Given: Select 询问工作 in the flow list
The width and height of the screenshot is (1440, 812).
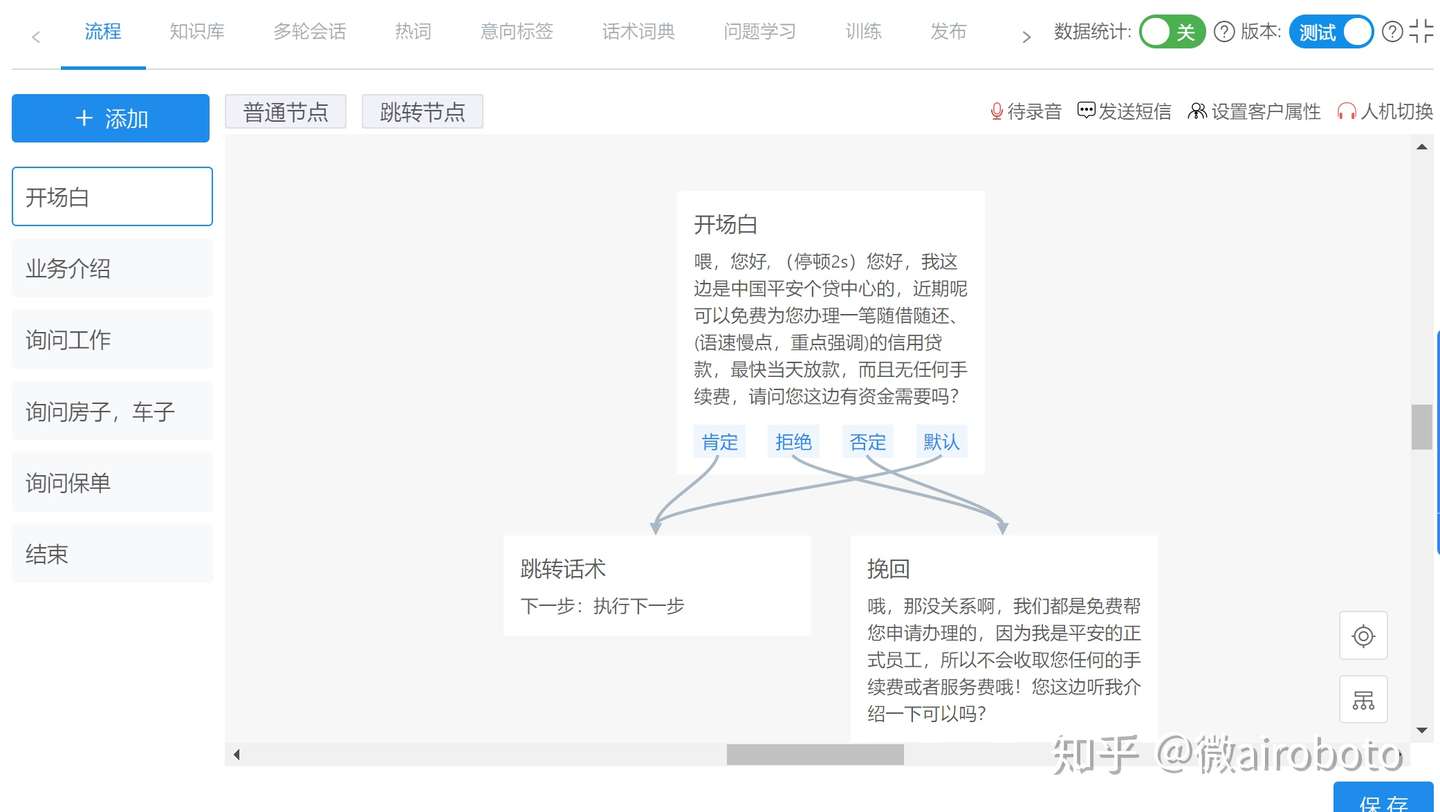Looking at the screenshot, I should [x=112, y=340].
